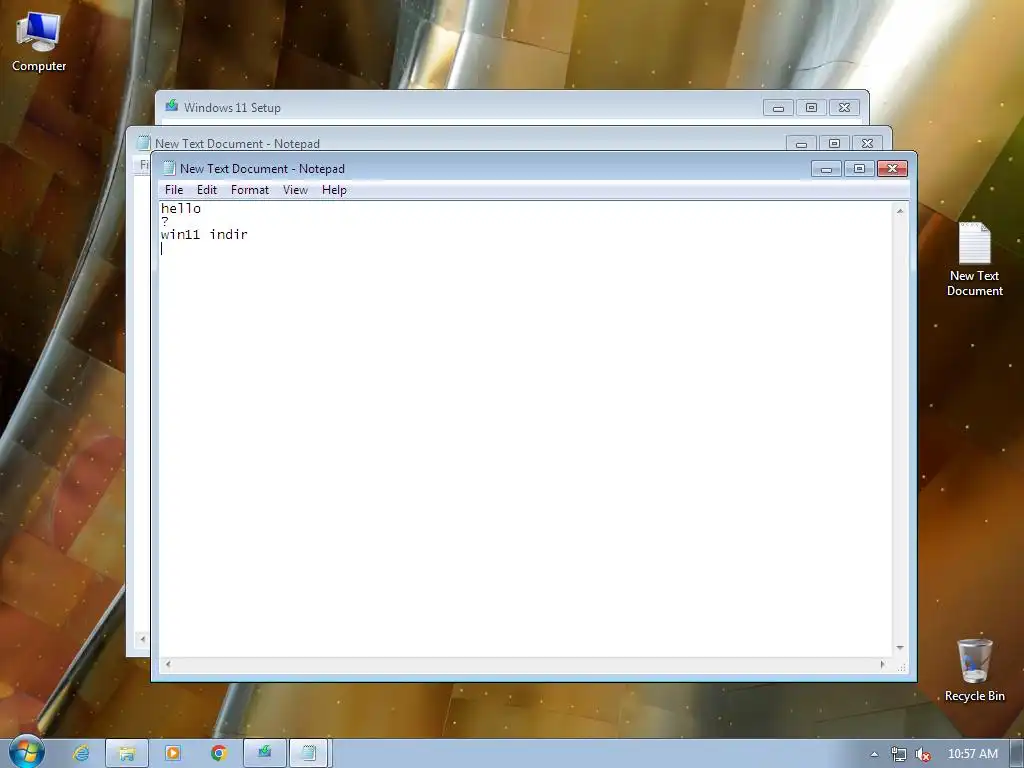Open the Help menu in Notepad

[334, 190]
